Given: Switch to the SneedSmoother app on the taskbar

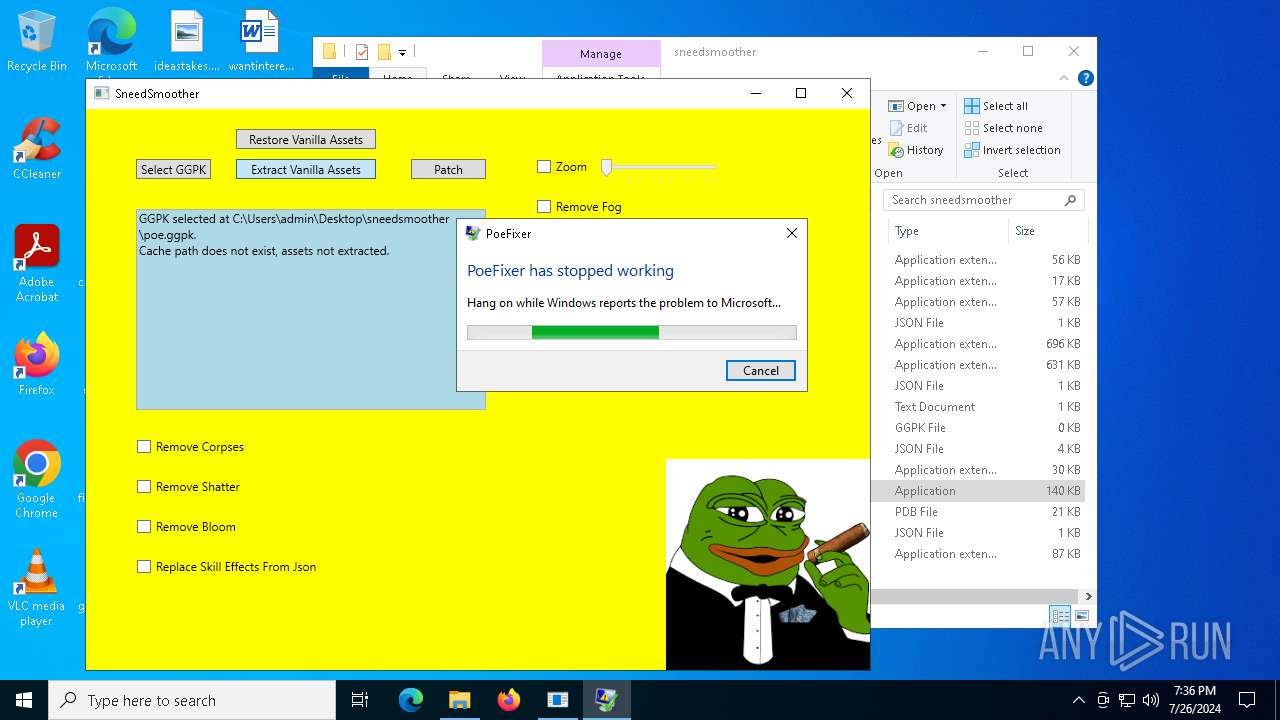Looking at the screenshot, I should [557, 700].
